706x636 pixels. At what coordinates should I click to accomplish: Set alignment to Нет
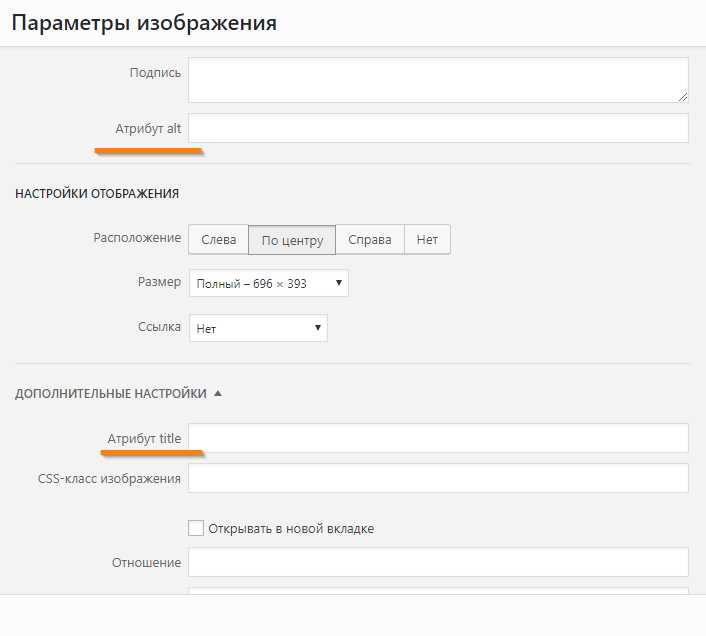427,239
